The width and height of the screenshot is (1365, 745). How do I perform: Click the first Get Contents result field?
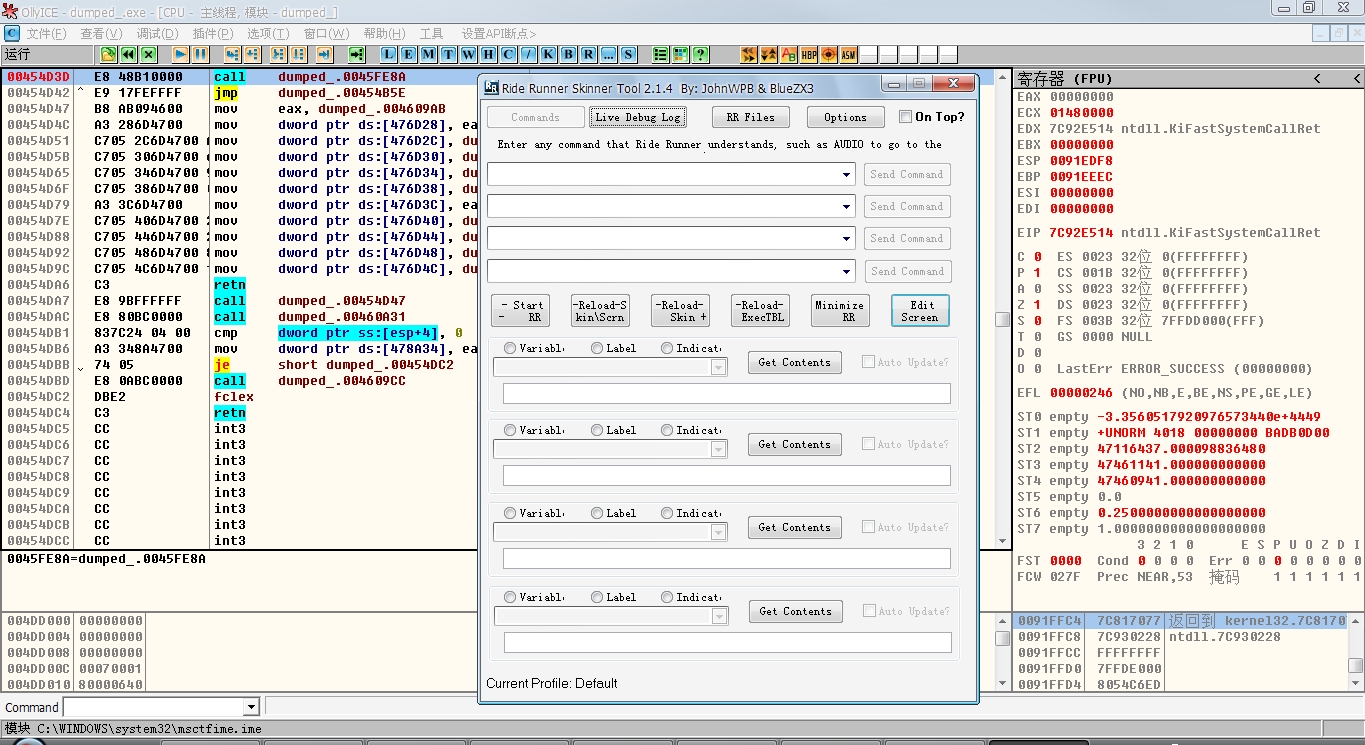click(726, 393)
